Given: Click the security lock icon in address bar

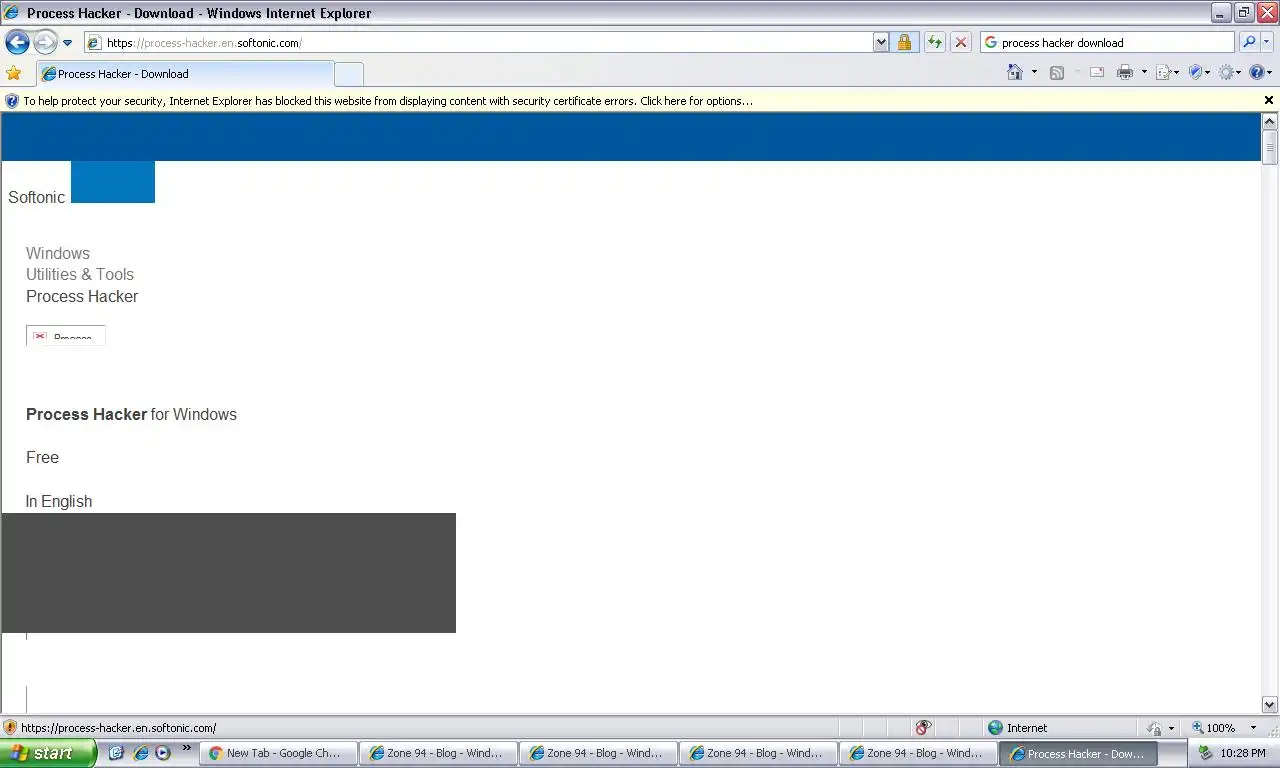Looking at the screenshot, I should (x=904, y=42).
